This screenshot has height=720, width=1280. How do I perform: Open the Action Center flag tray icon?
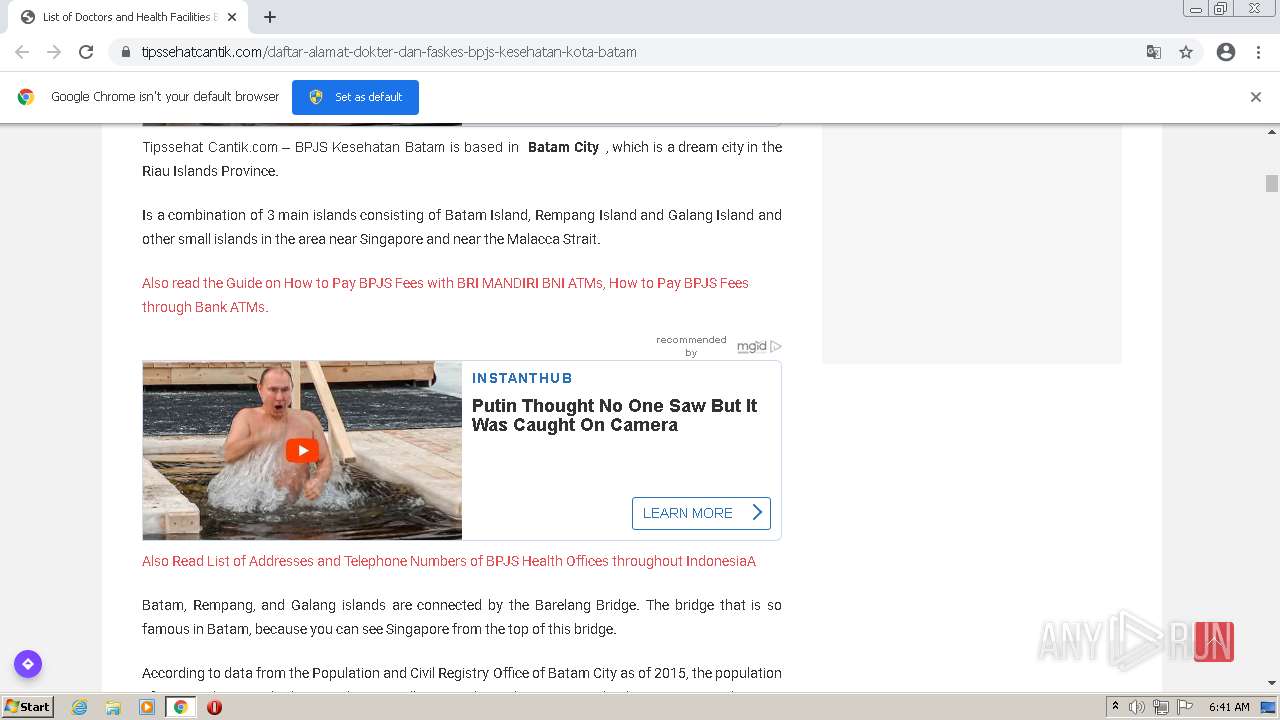1185,707
